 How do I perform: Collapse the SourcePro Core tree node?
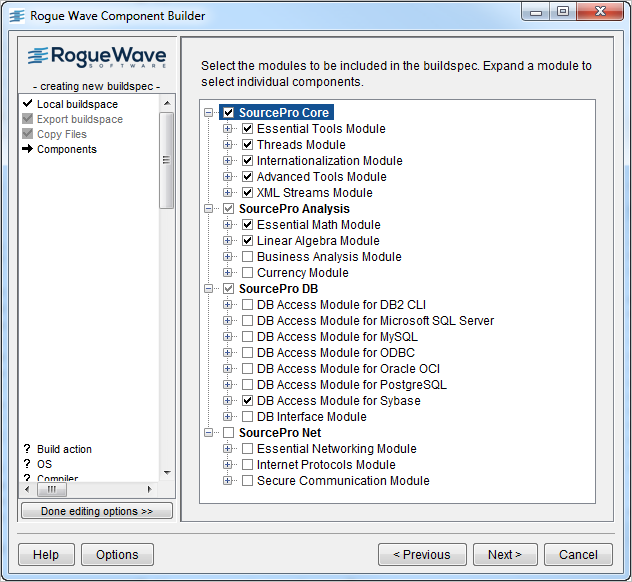[x=209, y=113]
